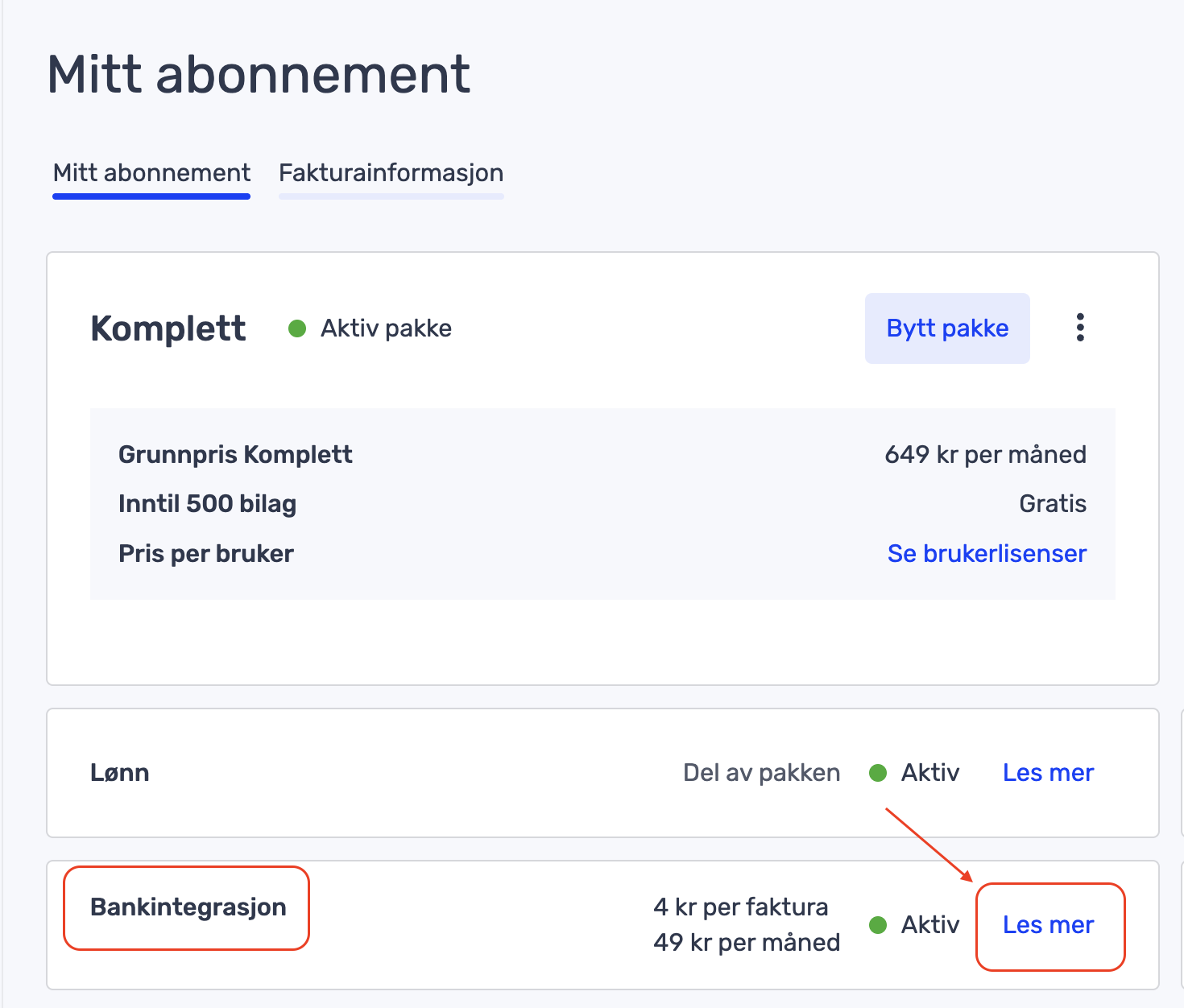Click the 49 kr per måned price
This screenshot has height=1008, width=1184.
[x=747, y=943]
